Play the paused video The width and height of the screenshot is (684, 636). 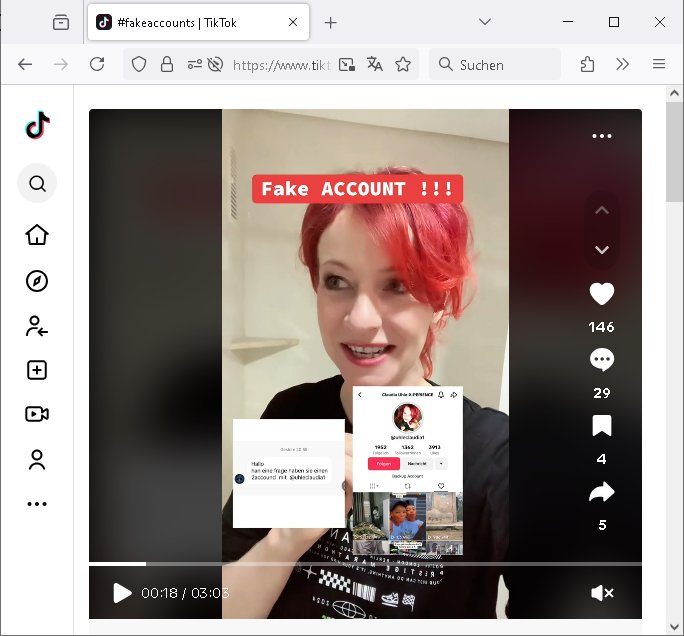point(122,593)
